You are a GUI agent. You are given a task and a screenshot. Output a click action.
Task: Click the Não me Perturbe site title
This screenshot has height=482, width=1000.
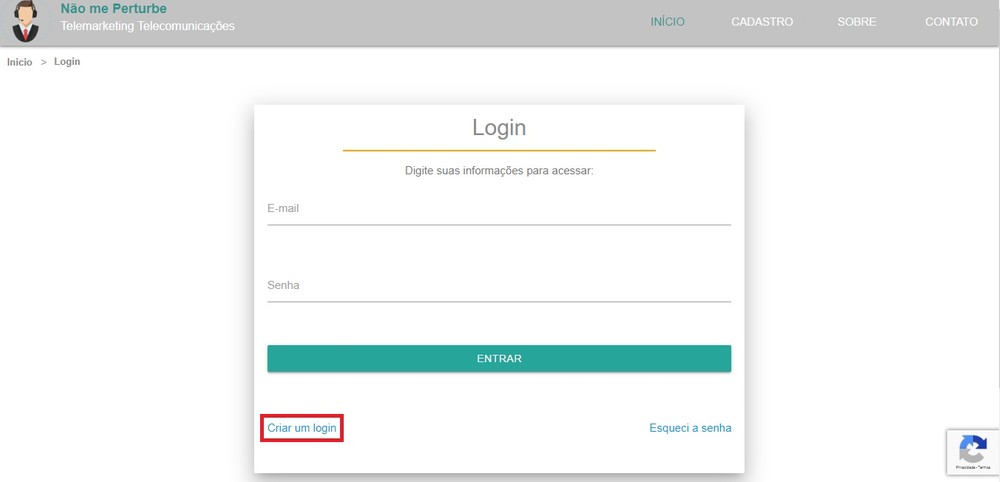114,9
